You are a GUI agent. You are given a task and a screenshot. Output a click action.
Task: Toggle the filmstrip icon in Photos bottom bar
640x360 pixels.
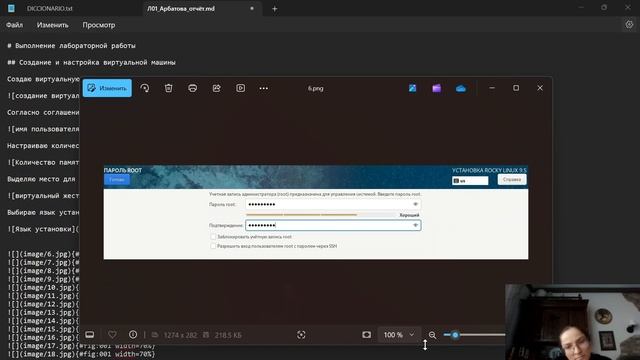click(89, 335)
